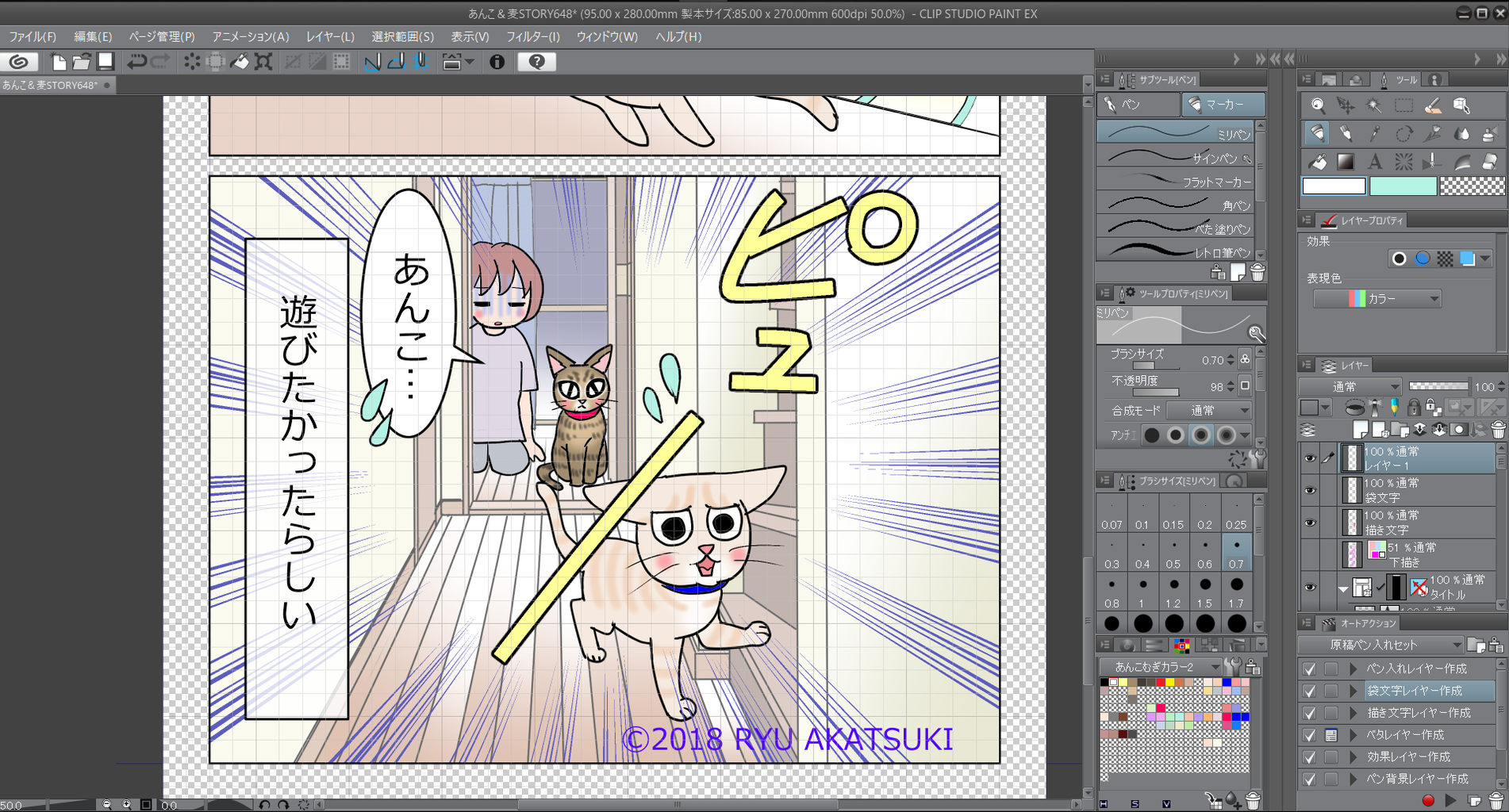Hide the 描き文字 layer

click(x=1310, y=523)
